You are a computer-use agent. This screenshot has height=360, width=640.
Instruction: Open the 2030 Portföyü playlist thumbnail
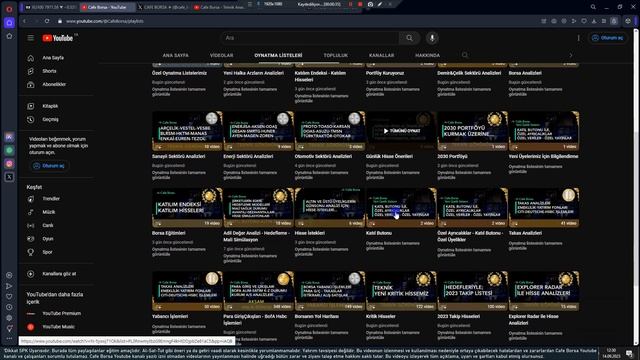coord(473,131)
